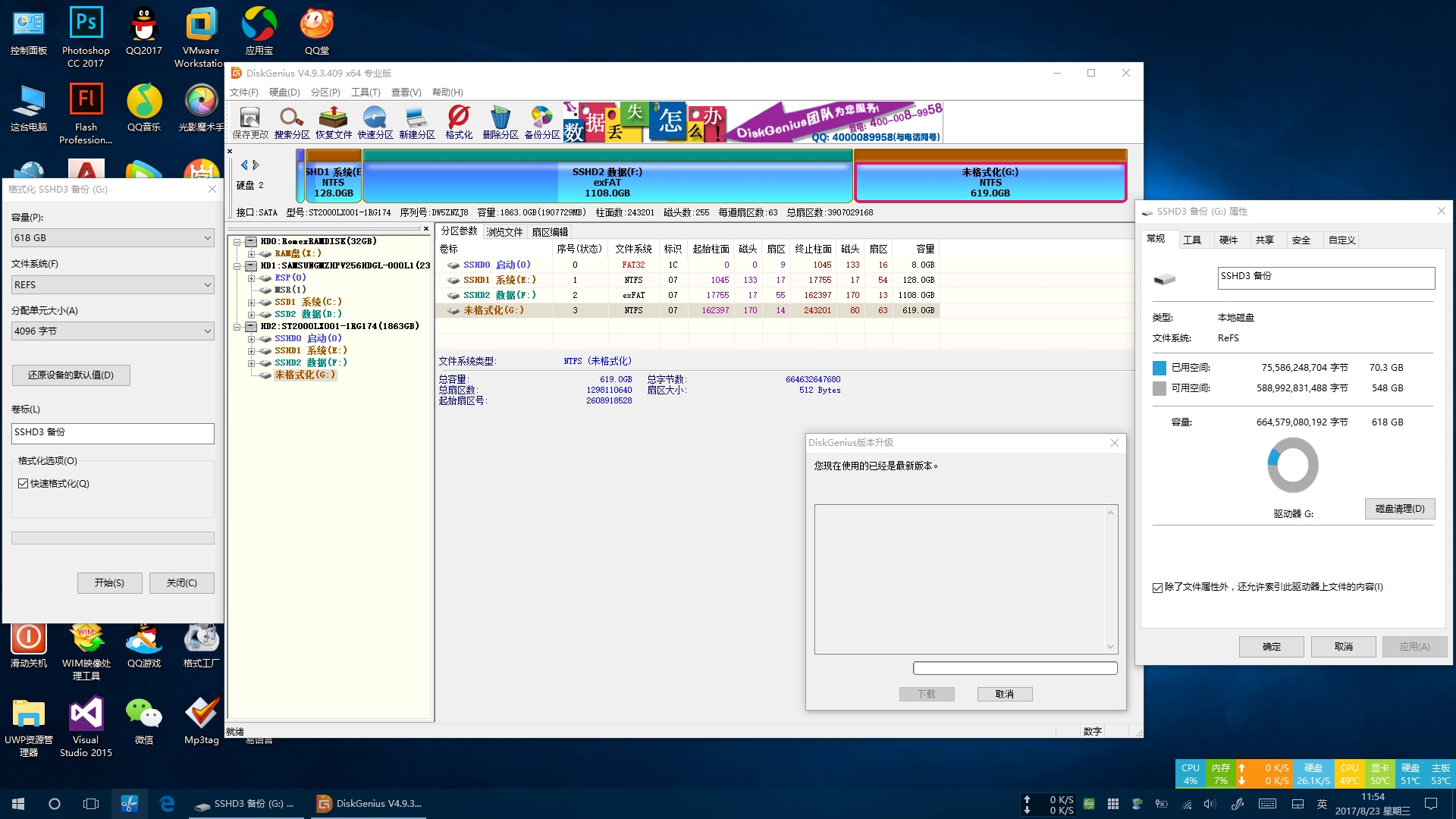
Task: Go to next disk with right arrow
Action: coord(256,165)
